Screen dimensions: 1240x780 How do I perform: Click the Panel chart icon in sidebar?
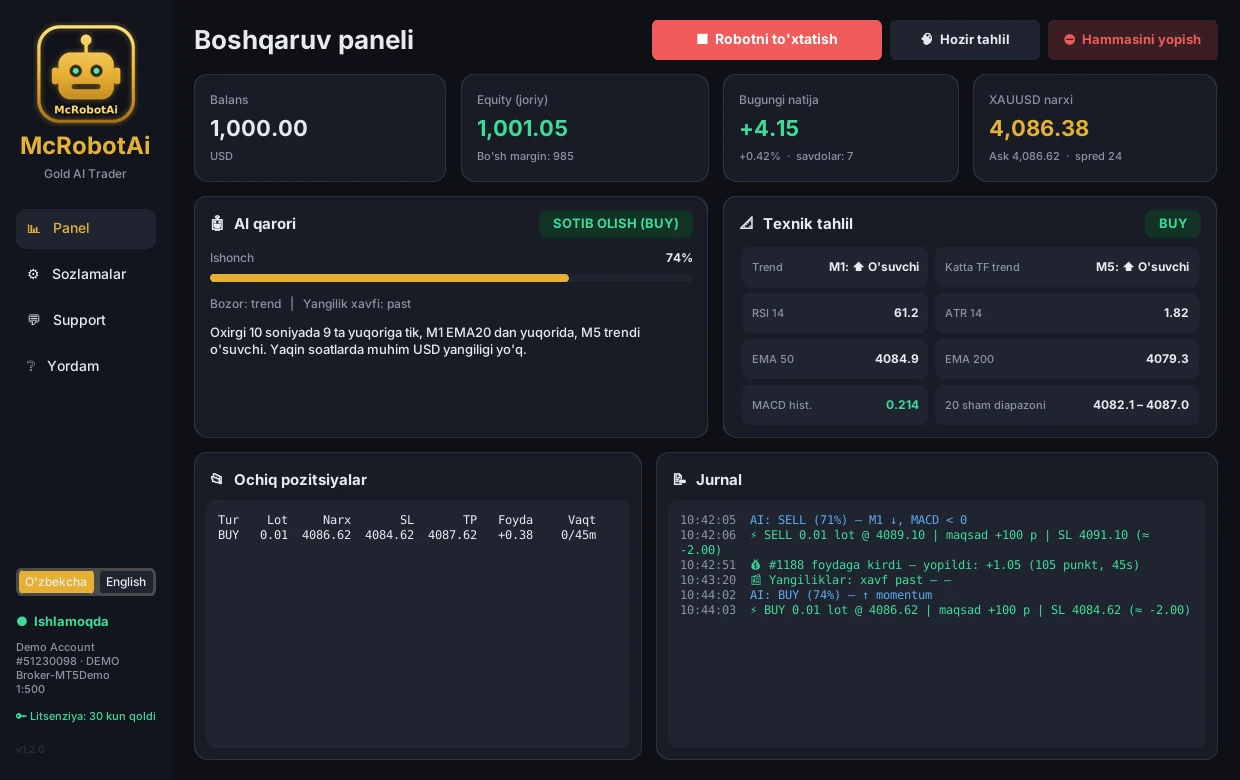(x=34, y=229)
